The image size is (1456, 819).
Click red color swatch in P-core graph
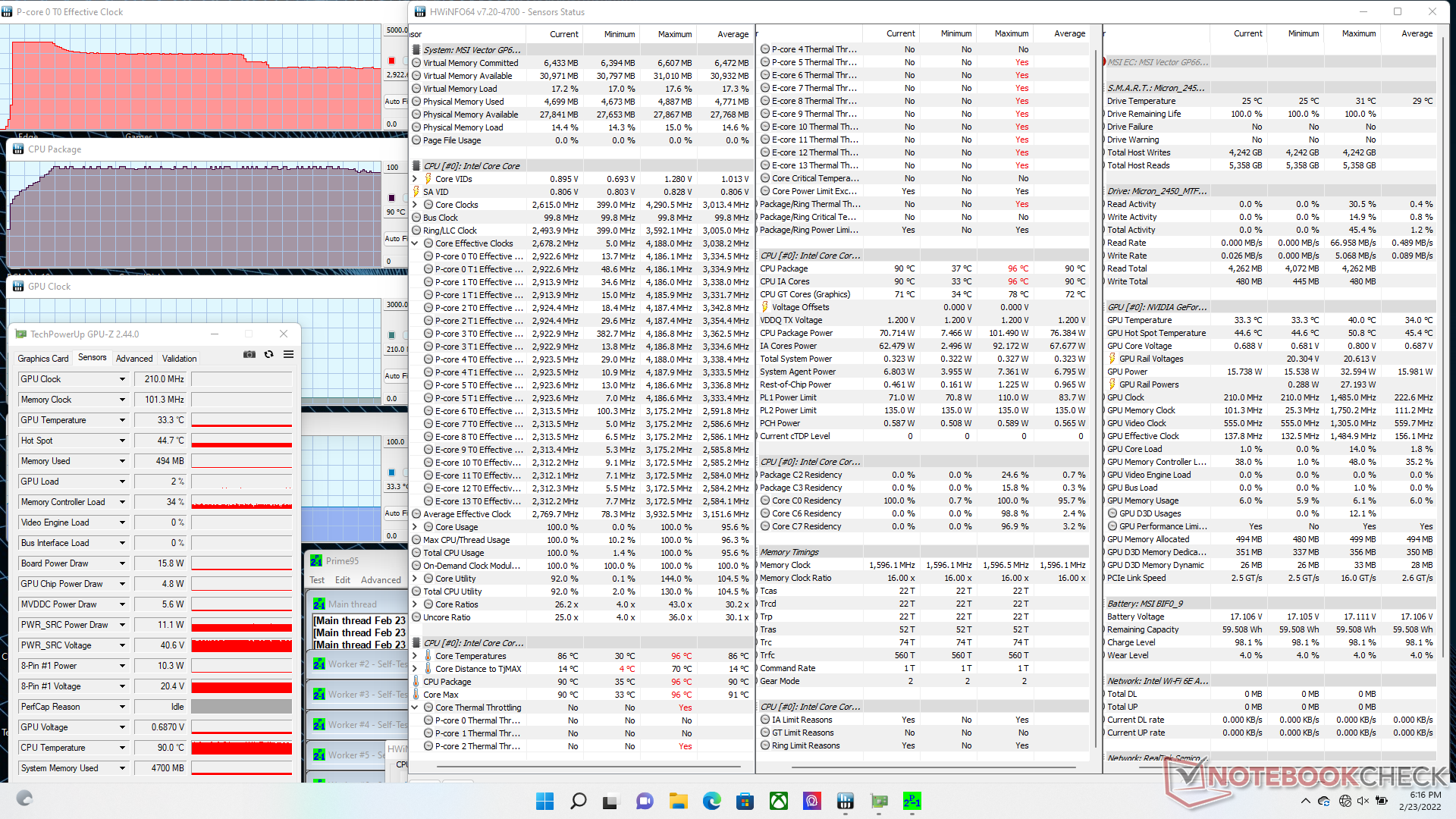pos(391,61)
